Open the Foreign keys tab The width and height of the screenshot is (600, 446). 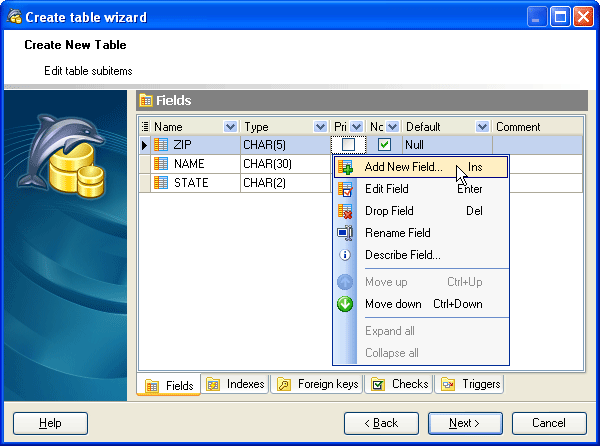[x=317, y=384]
